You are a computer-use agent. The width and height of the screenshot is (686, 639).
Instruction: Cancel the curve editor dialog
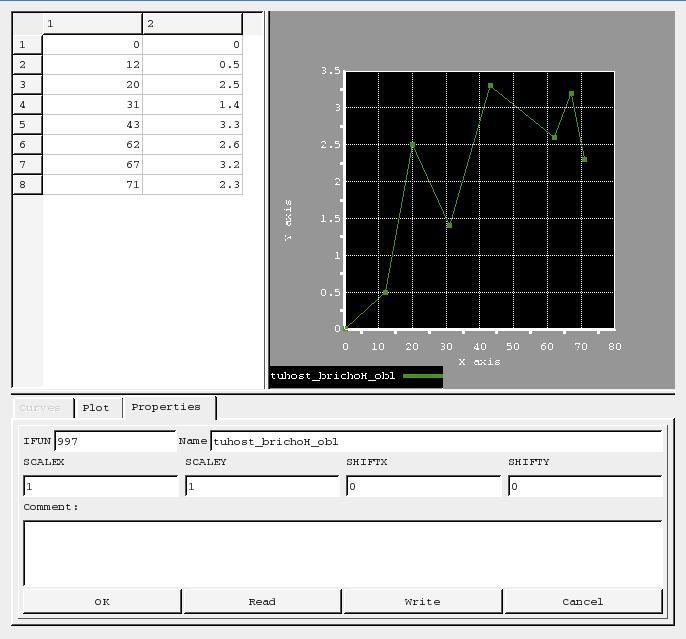point(583,601)
